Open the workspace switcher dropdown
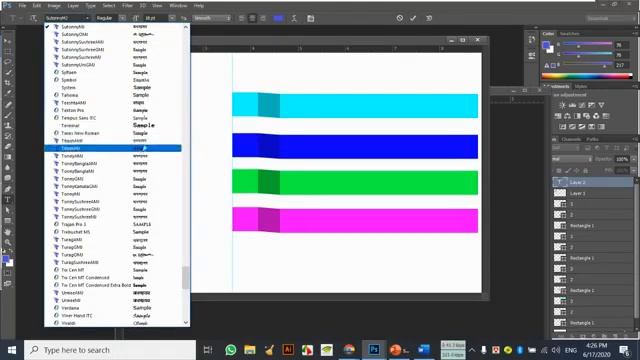 pyautogui.click(x=611, y=18)
